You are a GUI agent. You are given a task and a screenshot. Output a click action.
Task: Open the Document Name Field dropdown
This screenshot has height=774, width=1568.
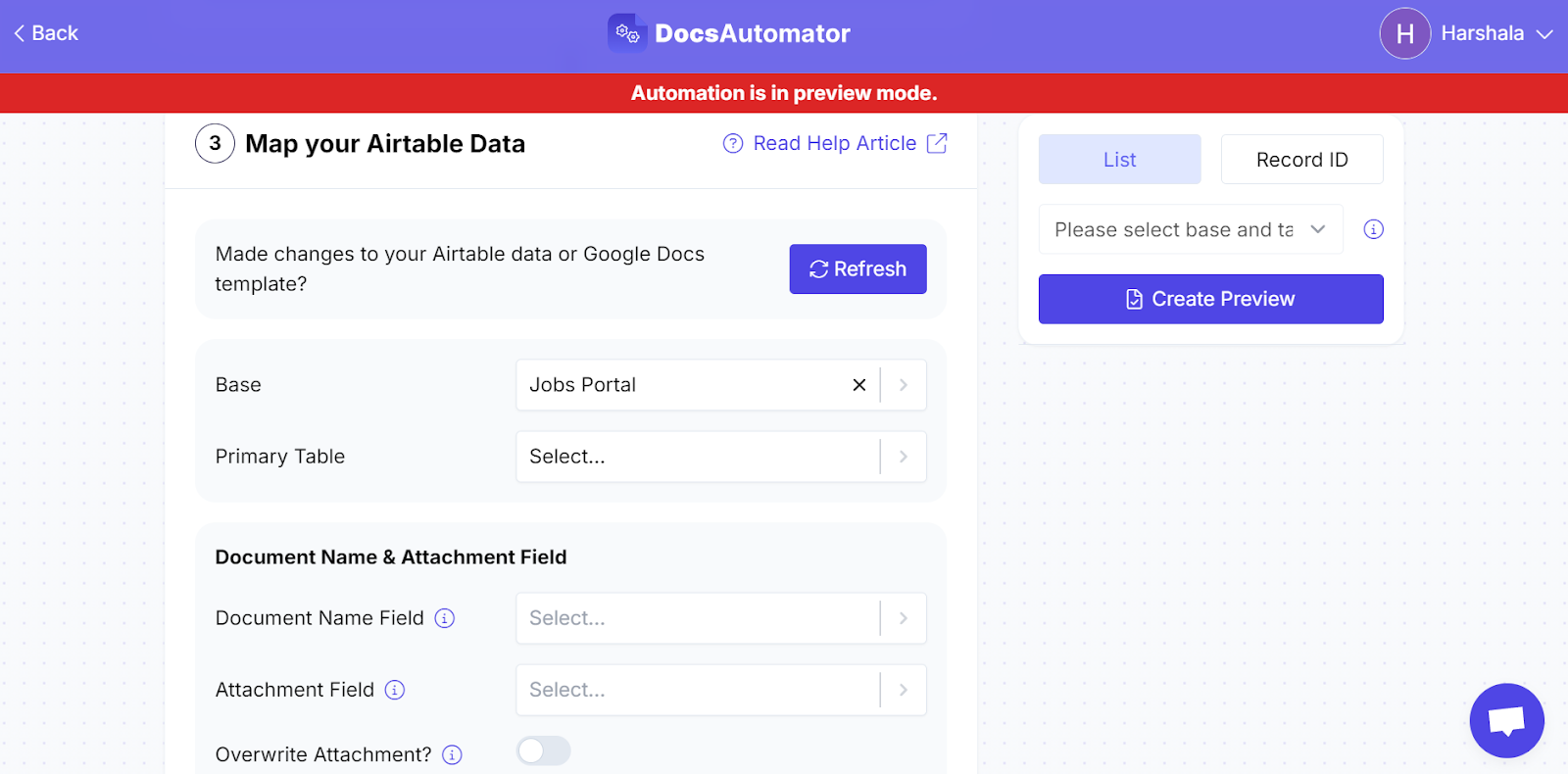(721, 618)
